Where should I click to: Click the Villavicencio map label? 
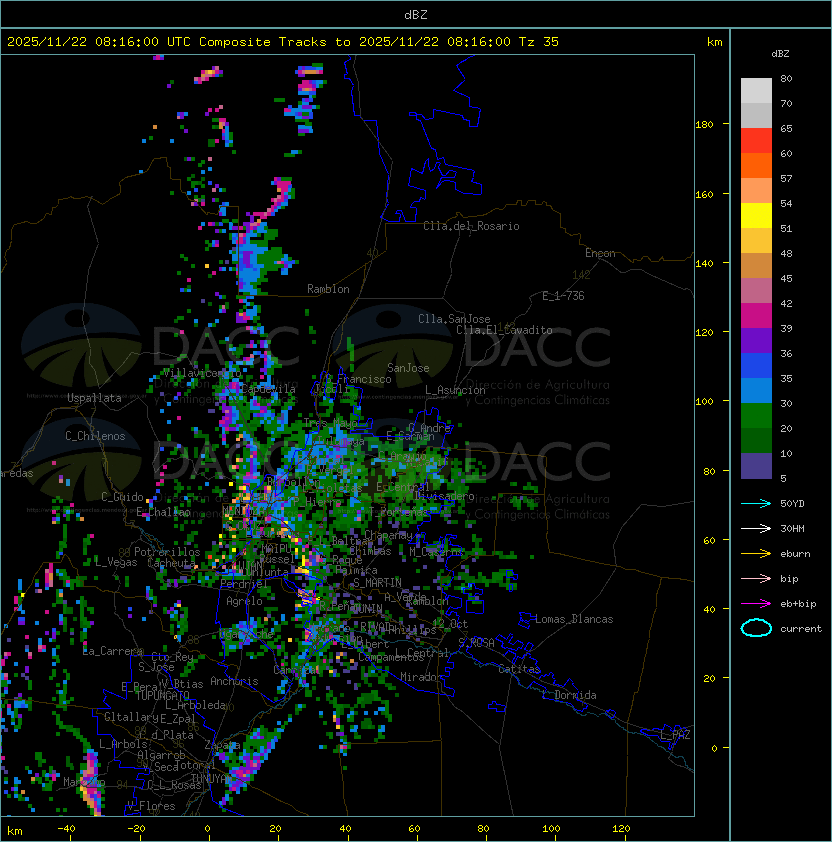(x=202, y=373)
